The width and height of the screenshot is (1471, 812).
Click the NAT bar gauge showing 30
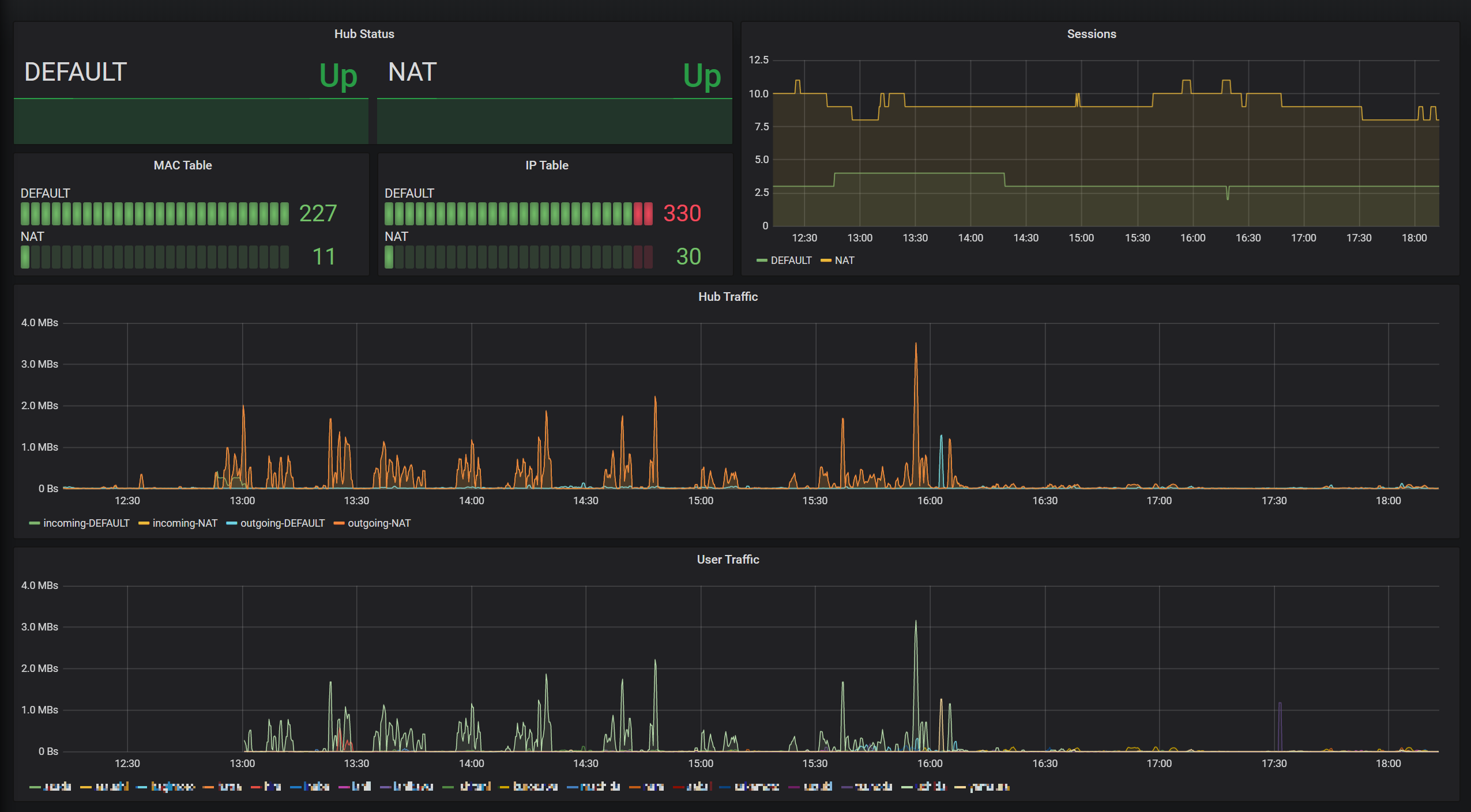point(518,257)
